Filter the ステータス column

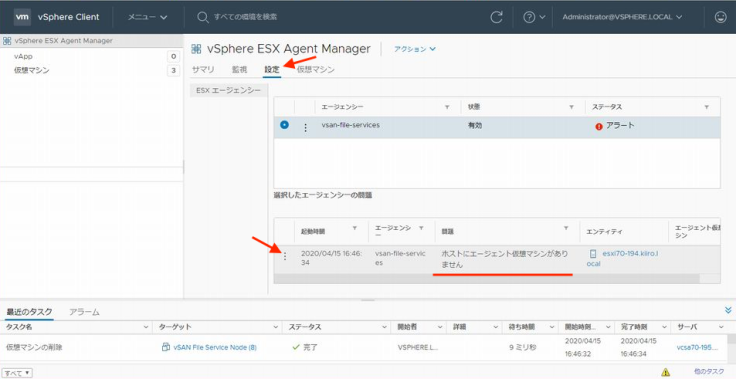point(706,107)
